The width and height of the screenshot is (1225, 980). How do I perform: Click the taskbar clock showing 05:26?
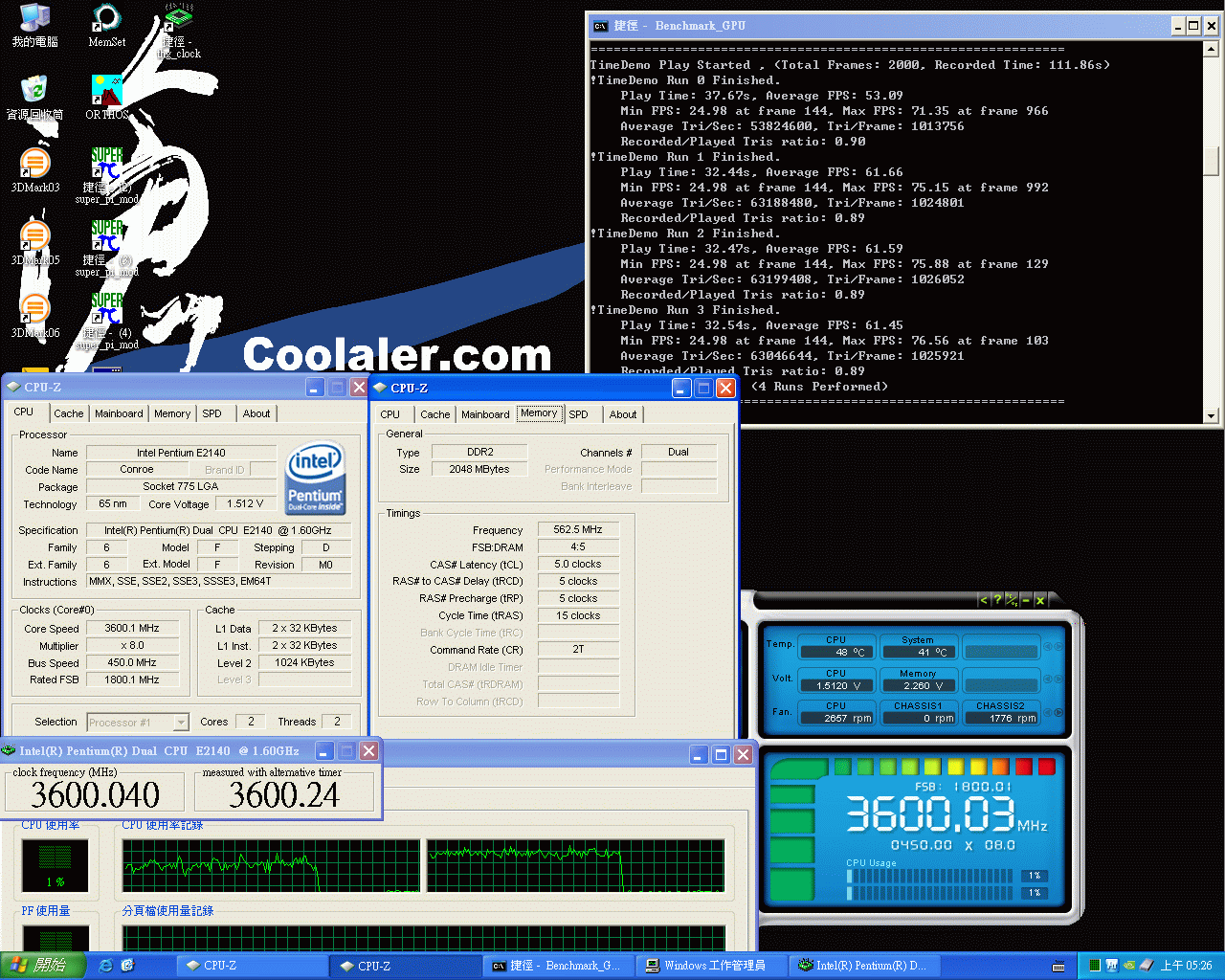[x=1186, y=966]
